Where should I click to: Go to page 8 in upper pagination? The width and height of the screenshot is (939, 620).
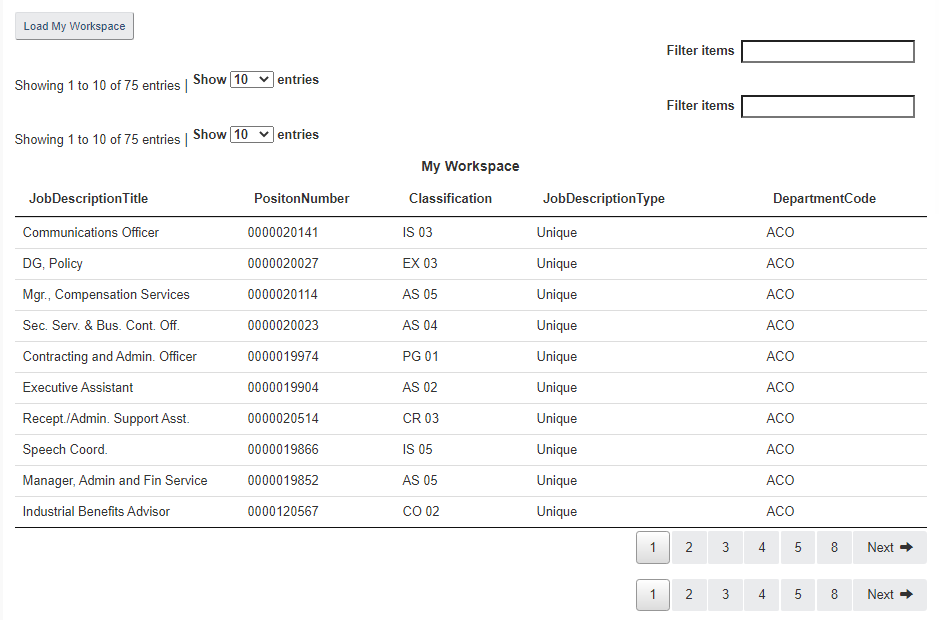[834, 548]
